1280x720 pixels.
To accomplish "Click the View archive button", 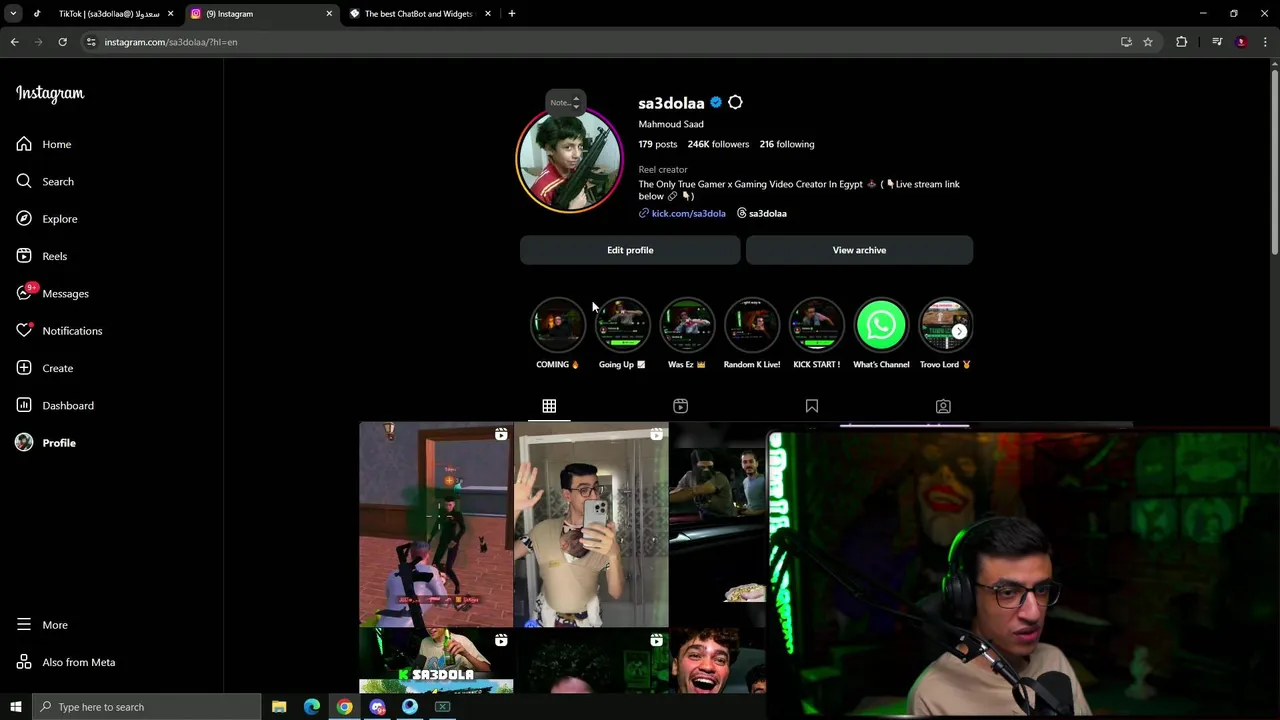I will click(859, 250).
